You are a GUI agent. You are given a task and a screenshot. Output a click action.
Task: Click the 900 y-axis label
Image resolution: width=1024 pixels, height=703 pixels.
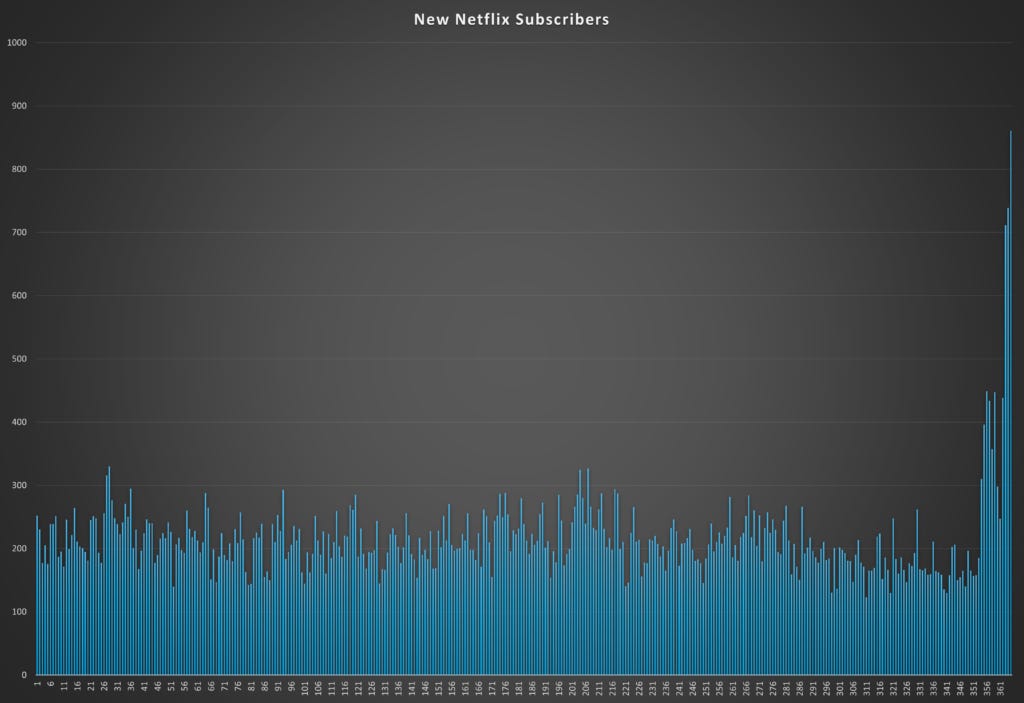click(19, 106)
